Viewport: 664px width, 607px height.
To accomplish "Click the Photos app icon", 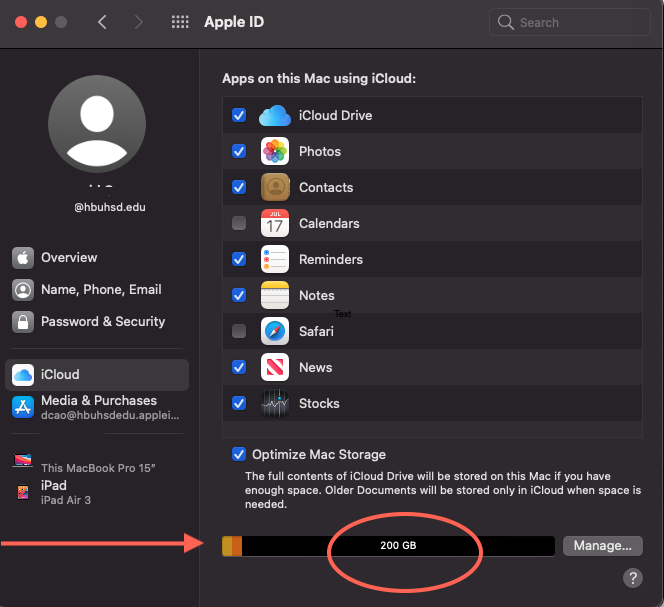I will point(275,151).
